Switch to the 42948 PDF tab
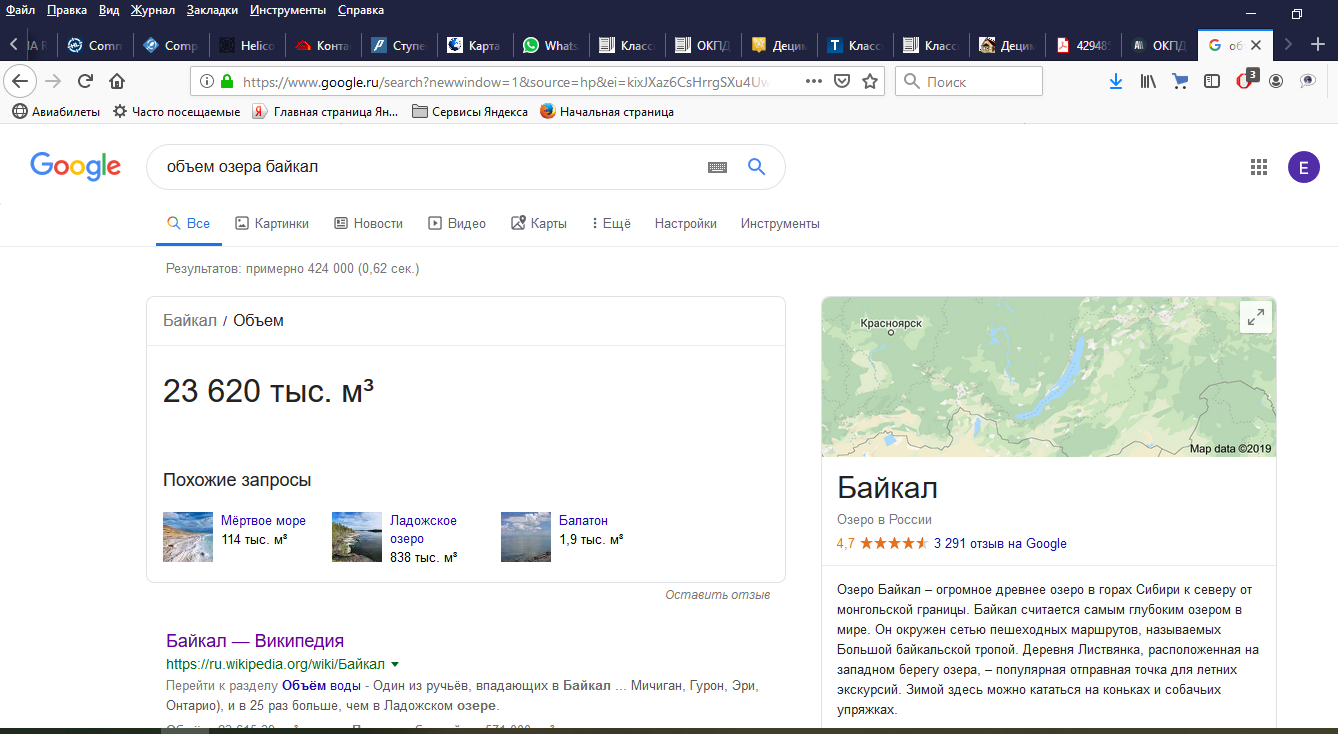The width and height of the screenshot is (1338, 734). pos(1083,45)
